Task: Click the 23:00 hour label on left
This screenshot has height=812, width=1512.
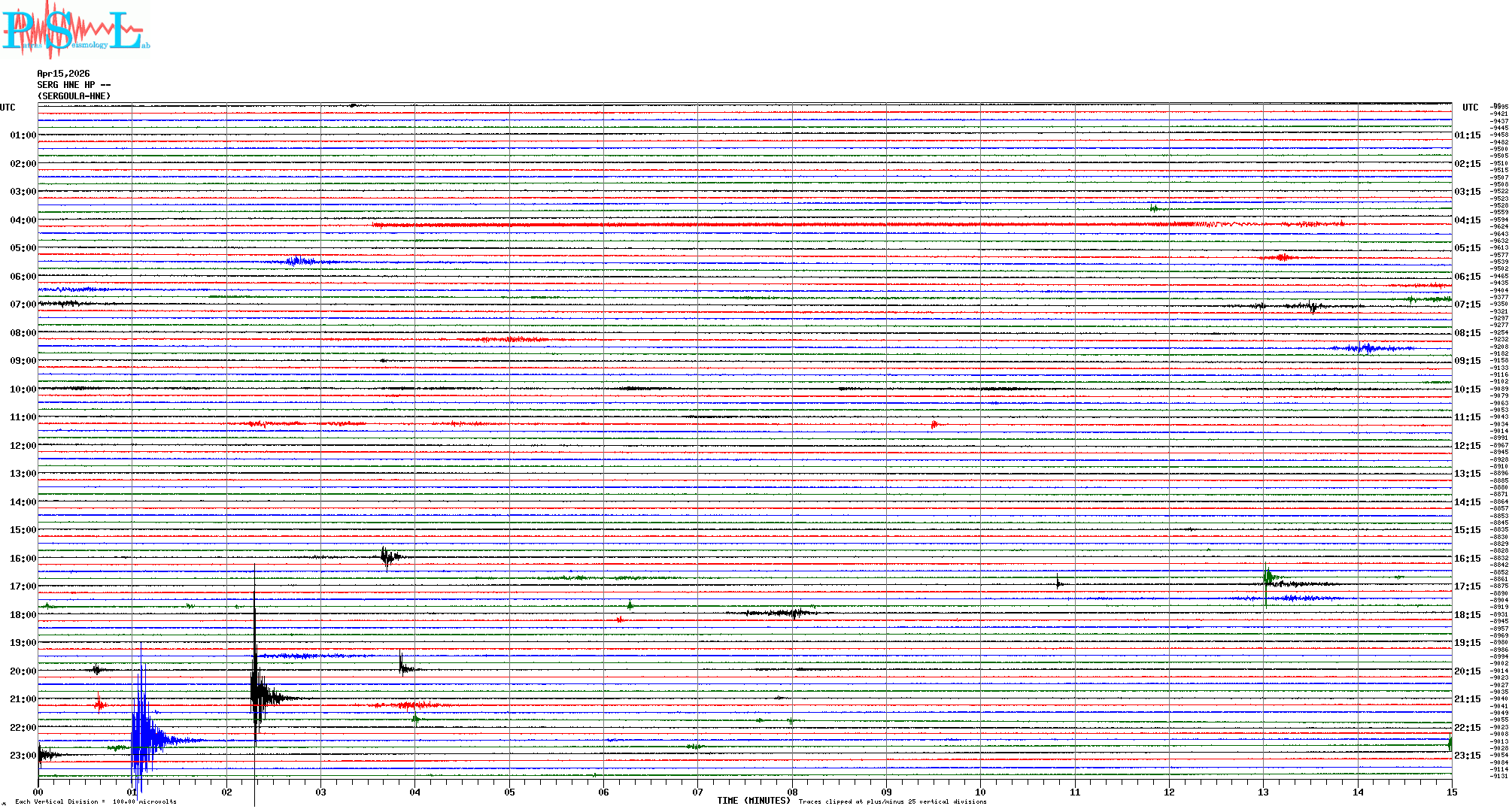Action: [23, 756]
